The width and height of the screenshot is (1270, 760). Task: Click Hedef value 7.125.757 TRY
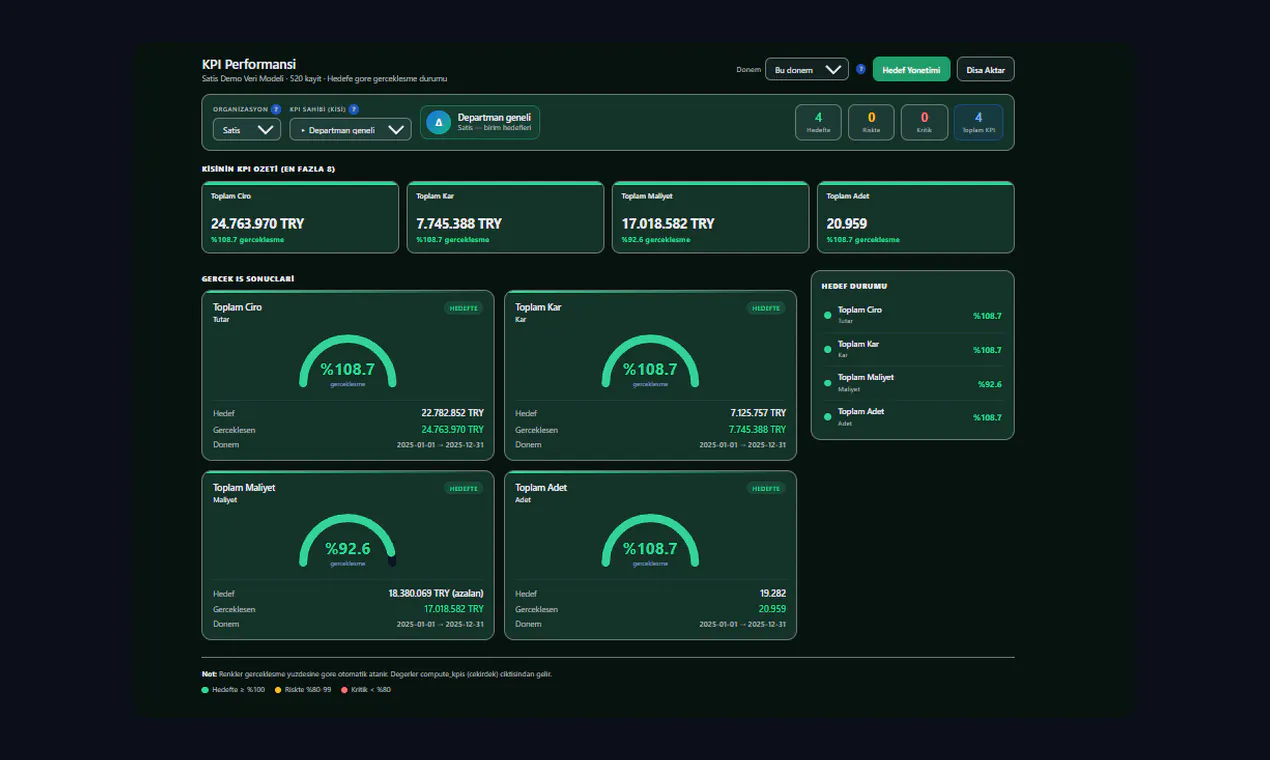pos(758,413)
